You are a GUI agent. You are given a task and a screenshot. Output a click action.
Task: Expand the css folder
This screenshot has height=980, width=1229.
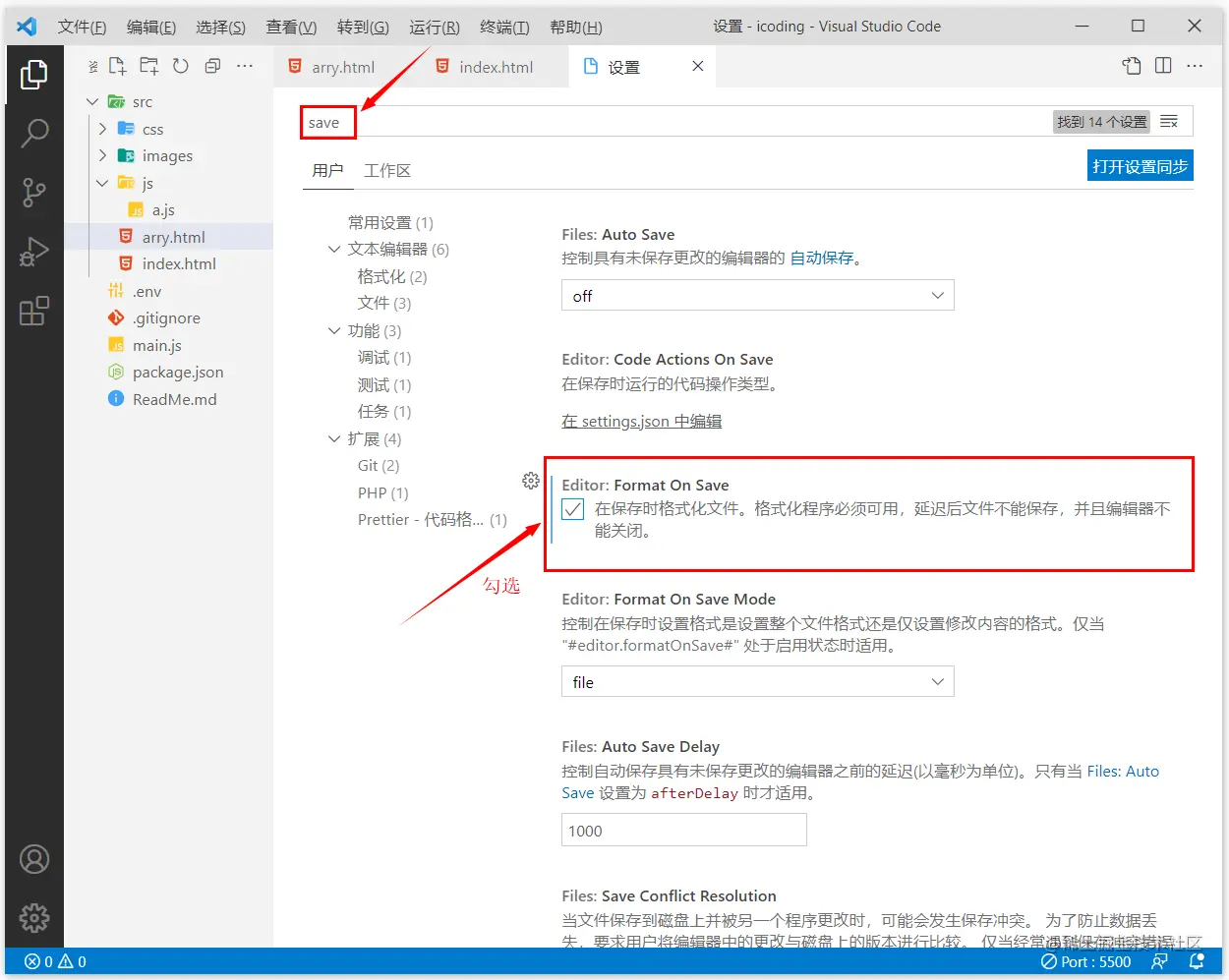102,129
